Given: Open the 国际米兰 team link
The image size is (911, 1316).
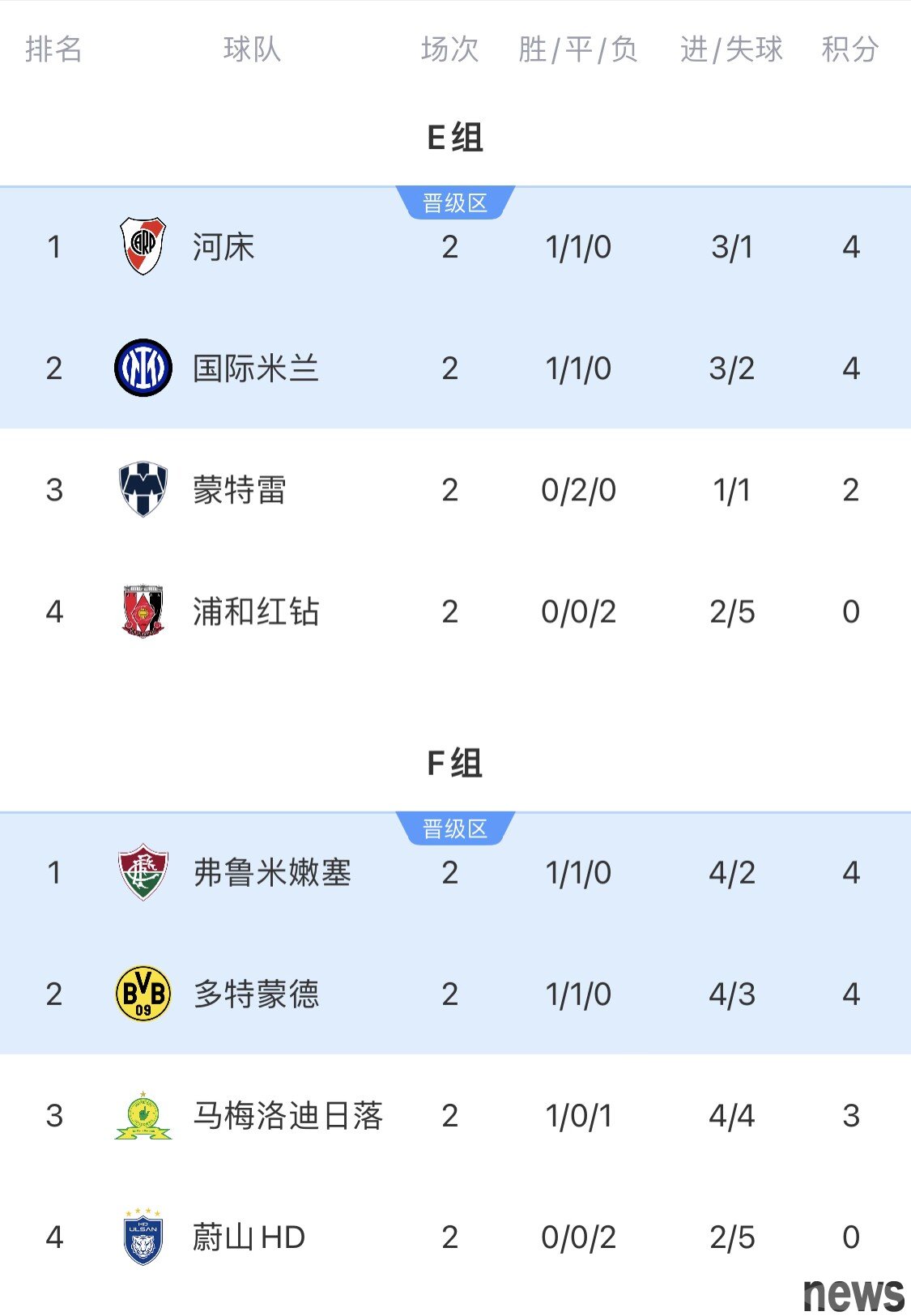Looking at the screenshot, I should click(x=256, y=368).
